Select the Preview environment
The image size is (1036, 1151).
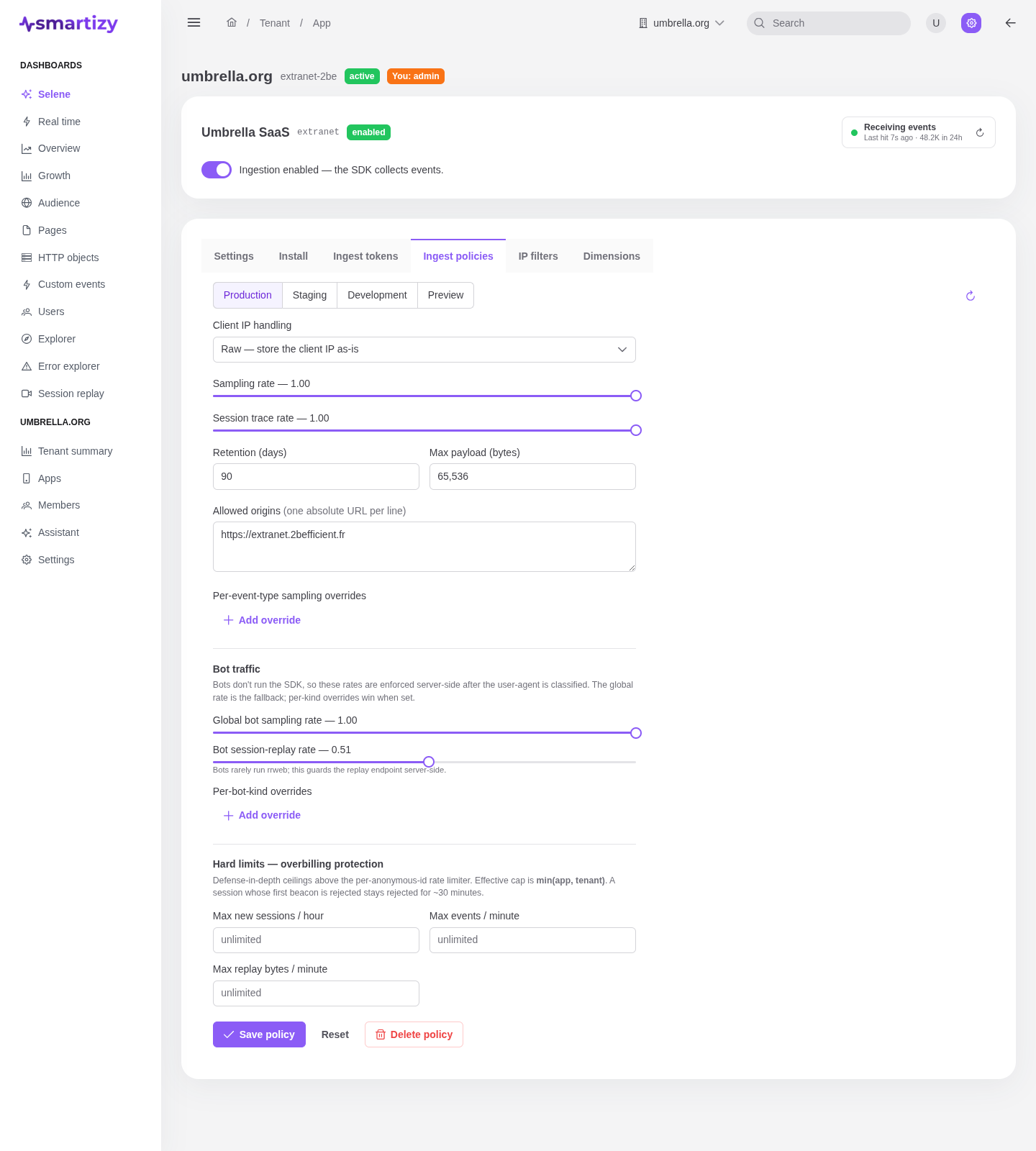pyautogui.click(x=445, y=295)
